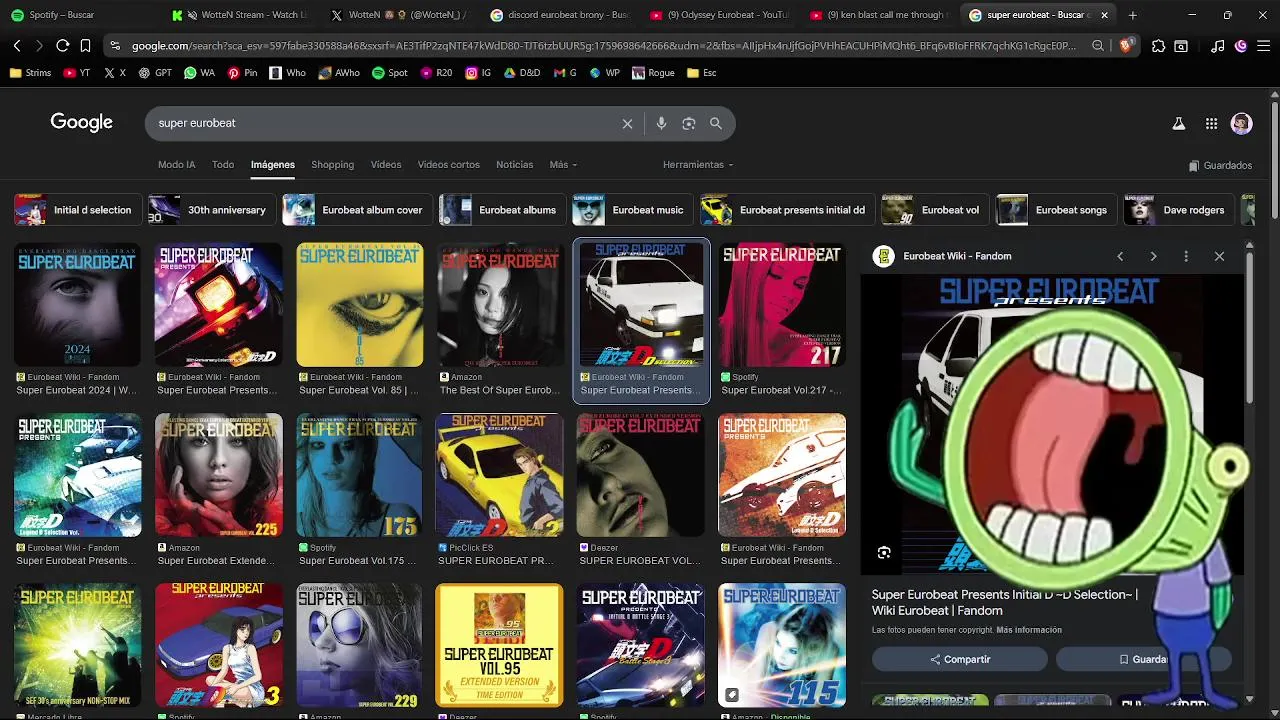Screen dimensions: 1280x720
Task: Open the browser extensions puzzle icon
Action: 1158,46
